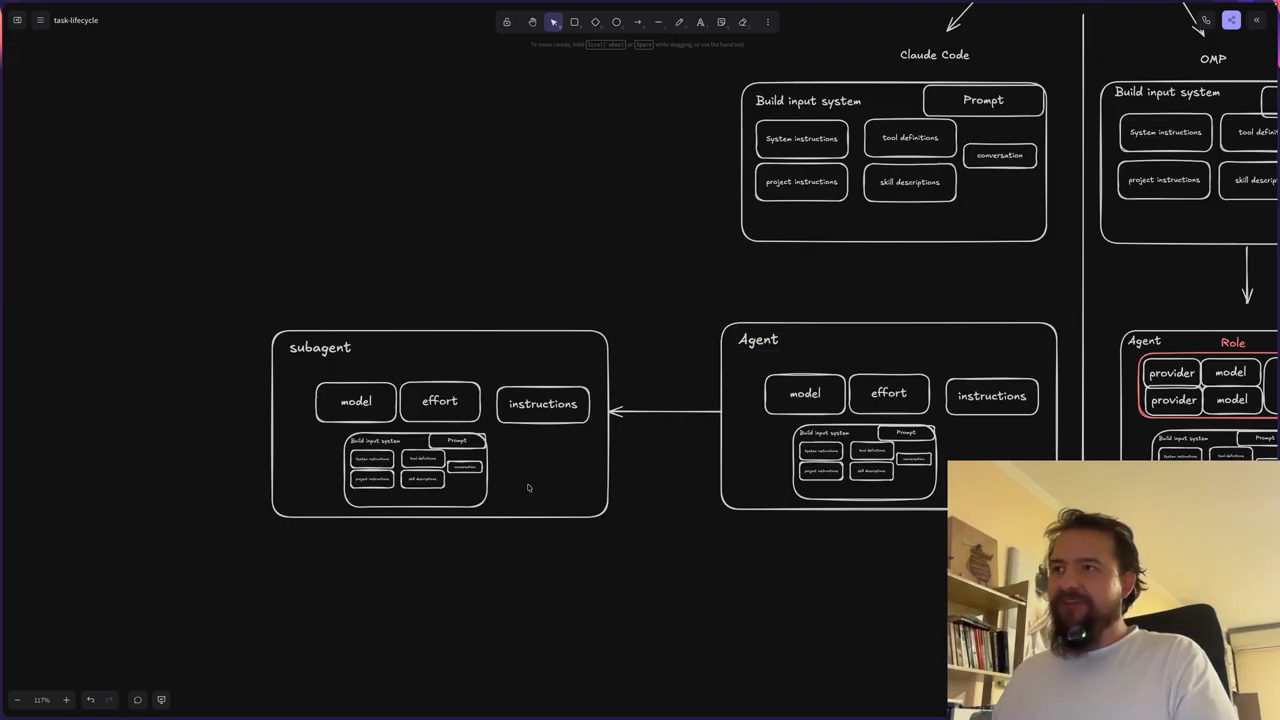This screenshot has width=1280, height=720.
Task: Select the Ellipse shape tool
Action: pos(616,22)
